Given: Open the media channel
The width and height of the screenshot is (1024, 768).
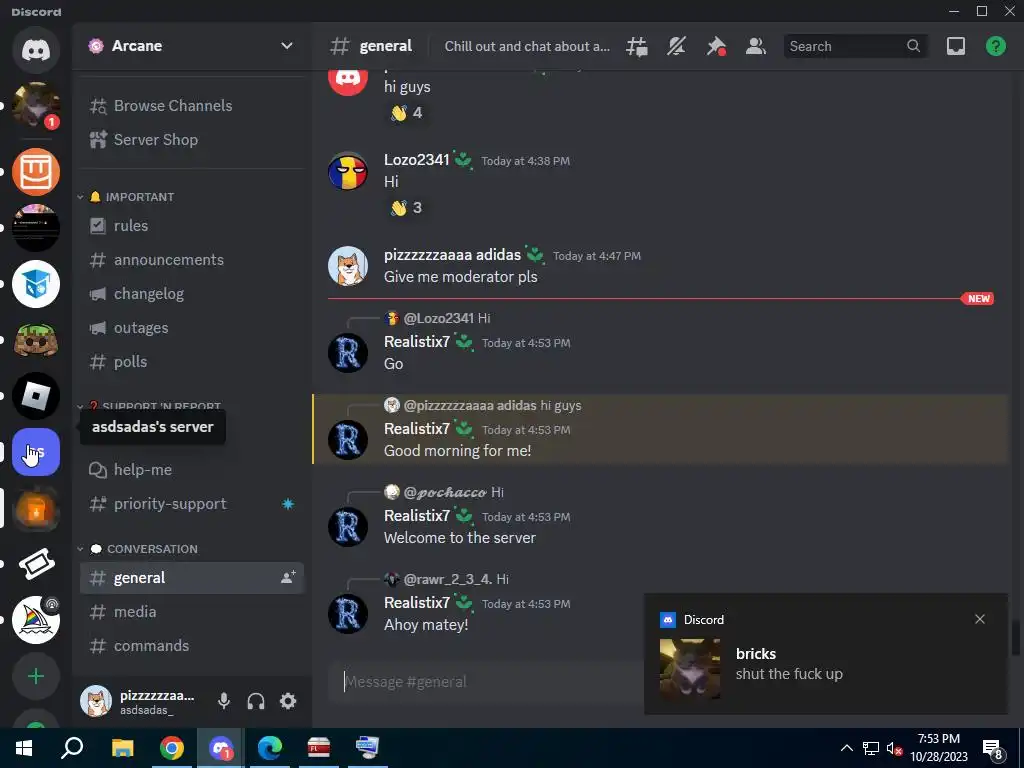Looking at the screenshot, I should 192,612.
